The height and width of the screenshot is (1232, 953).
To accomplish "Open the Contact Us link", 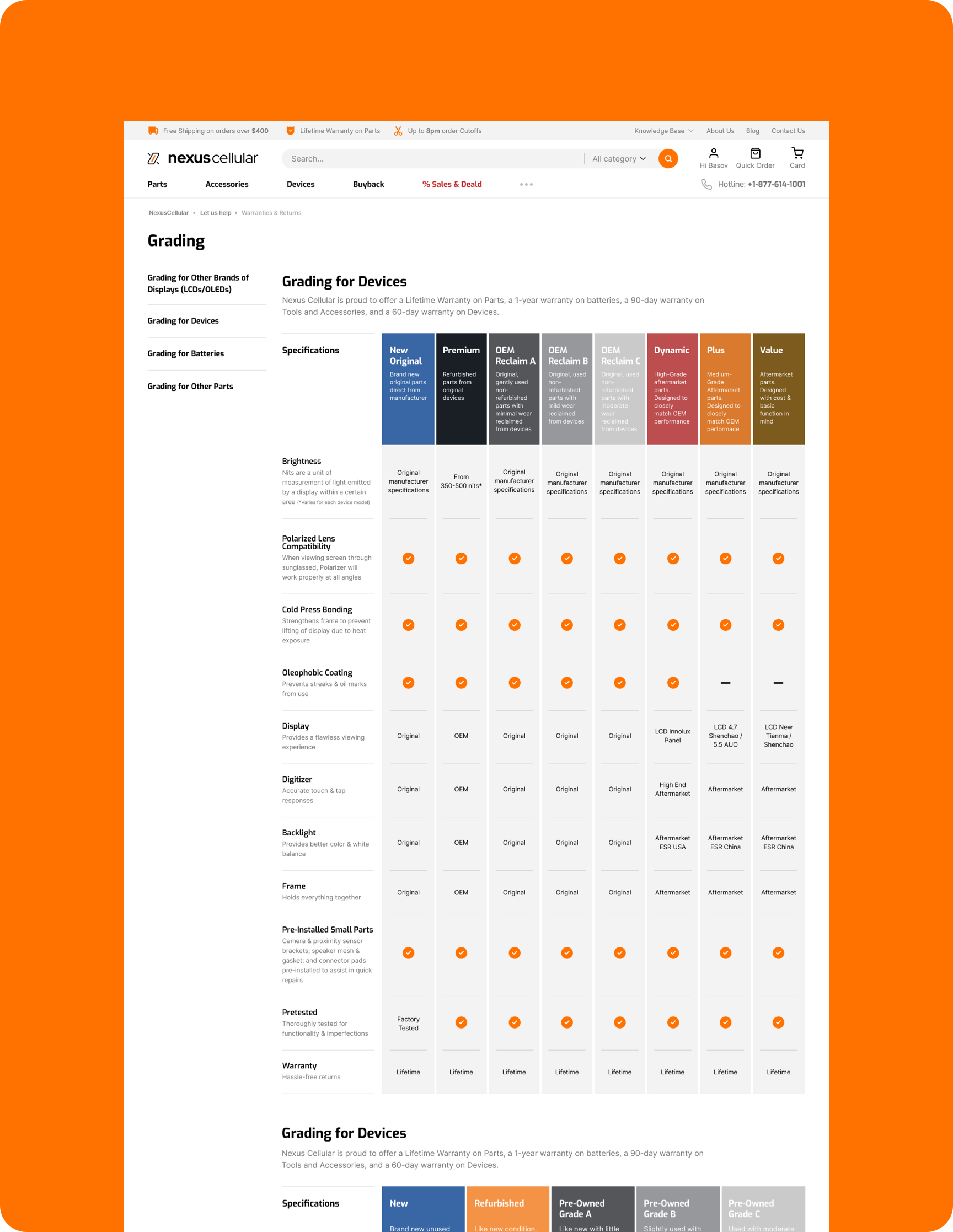I will coord(788,131).
